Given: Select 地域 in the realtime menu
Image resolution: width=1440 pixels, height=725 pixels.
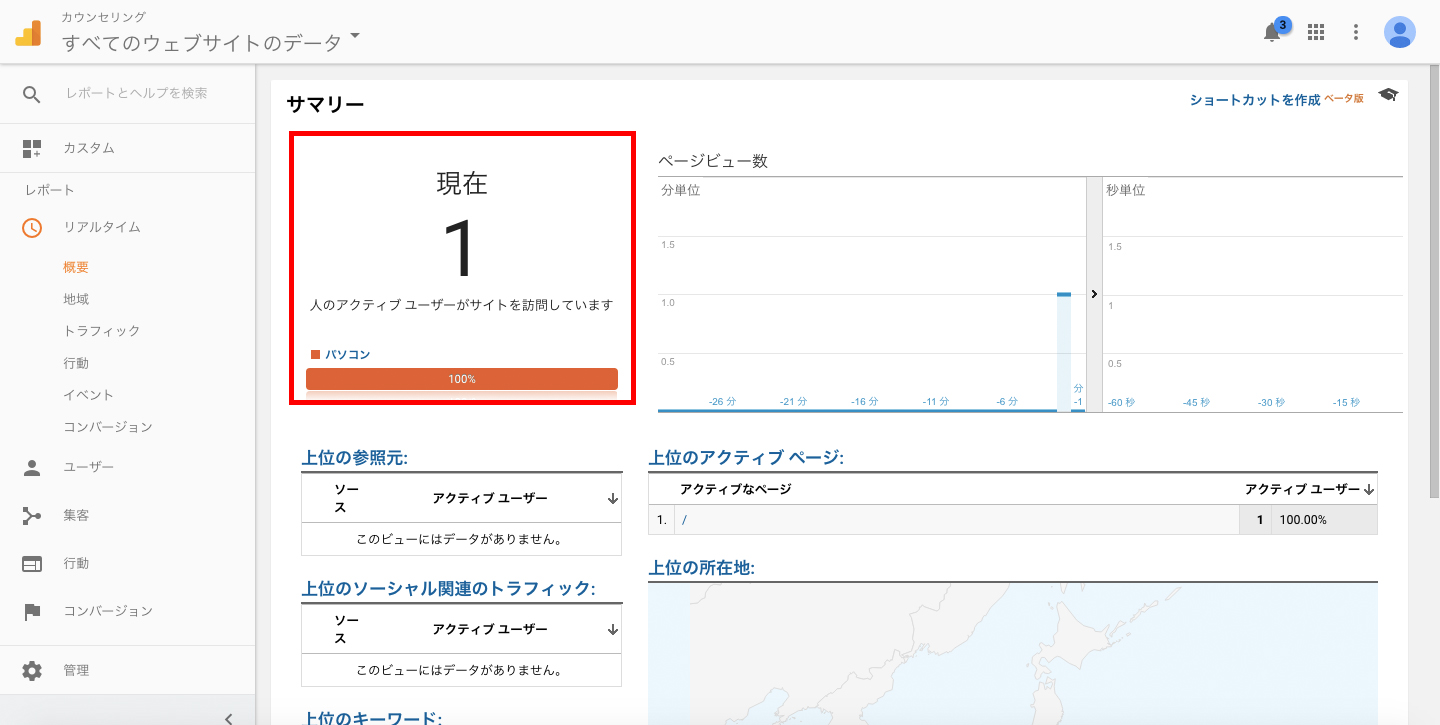Looking at the screenshot, I should (76, 299).
